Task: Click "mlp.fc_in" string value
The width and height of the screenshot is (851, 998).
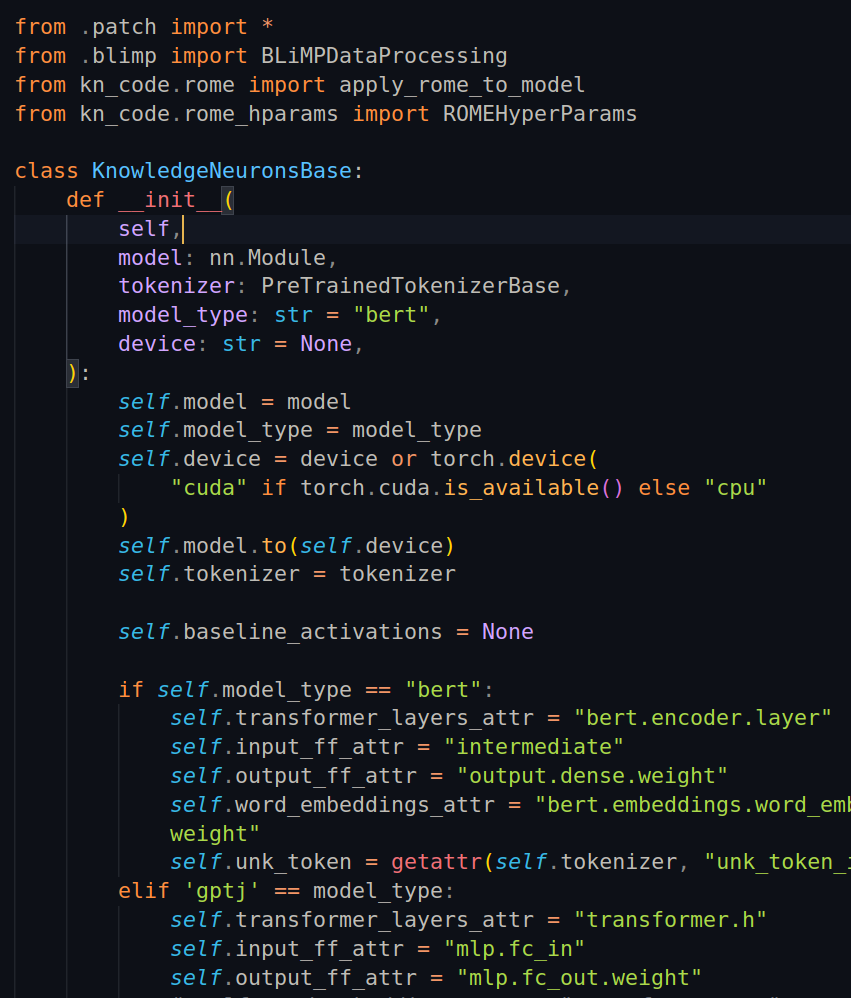Action: pos(514,949)
